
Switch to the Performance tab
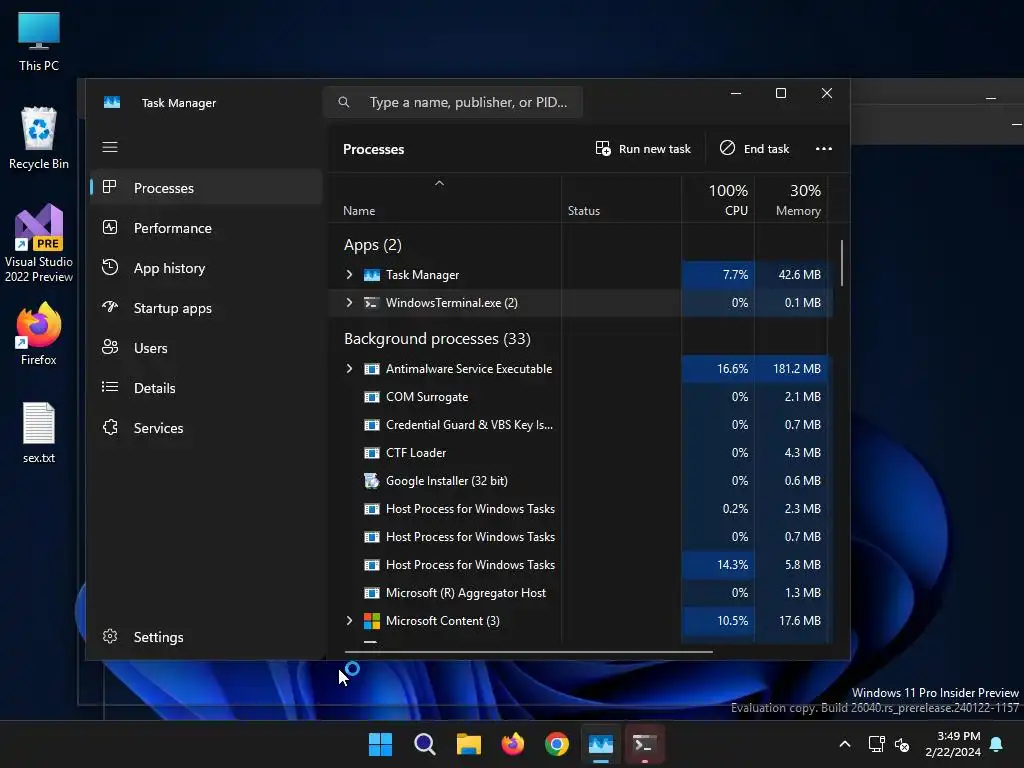click(206, 228)
